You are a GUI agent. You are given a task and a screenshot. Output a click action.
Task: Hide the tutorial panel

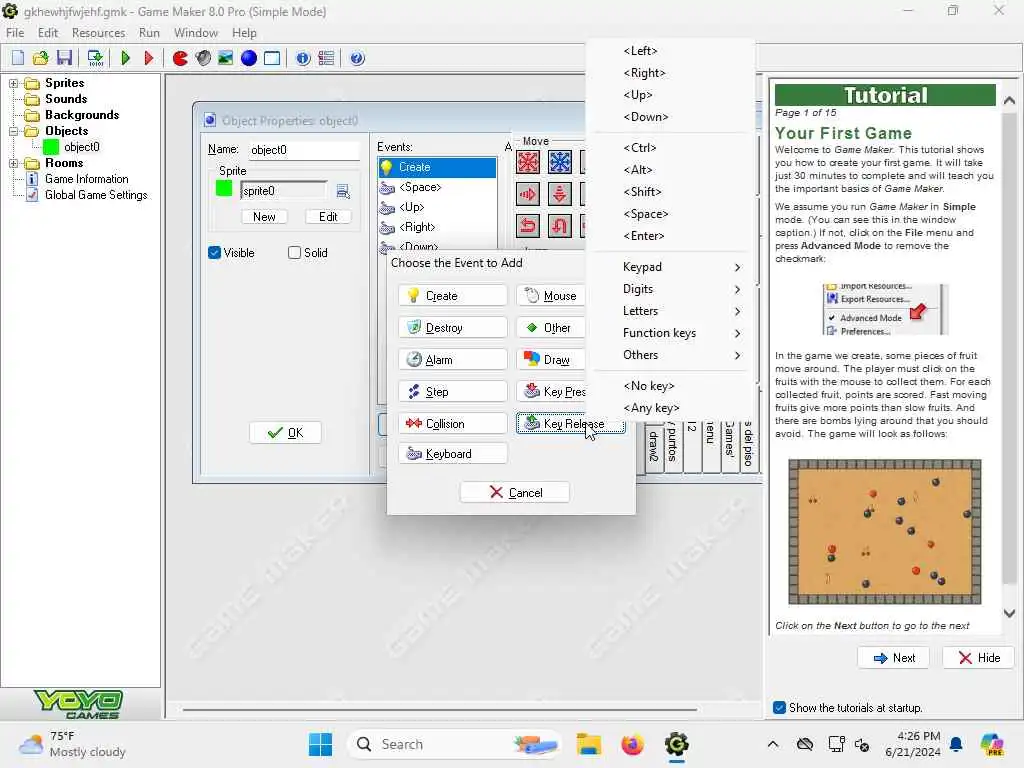coord(978,658)
